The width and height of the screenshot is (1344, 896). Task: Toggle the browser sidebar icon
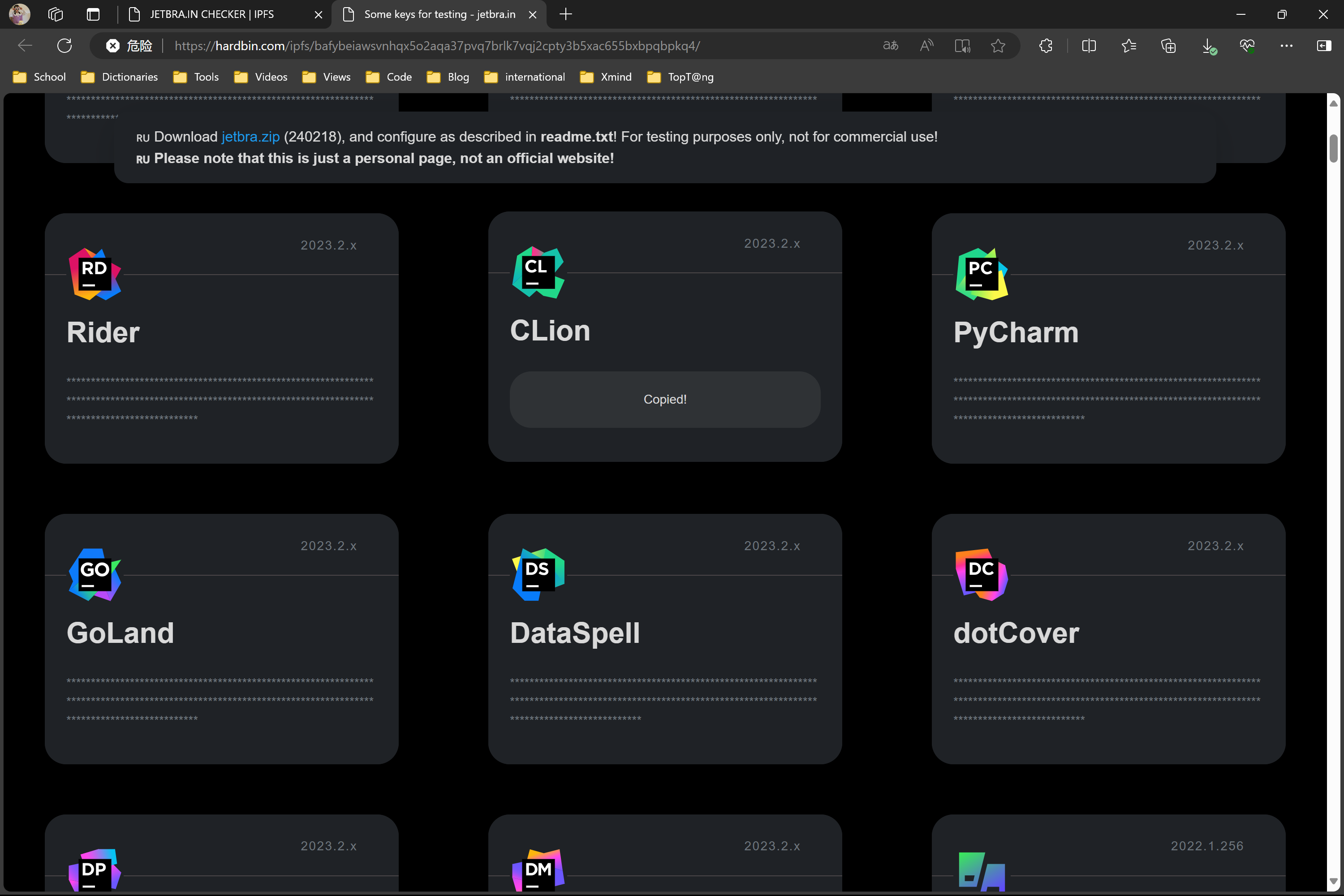(x=1324, y=46)
